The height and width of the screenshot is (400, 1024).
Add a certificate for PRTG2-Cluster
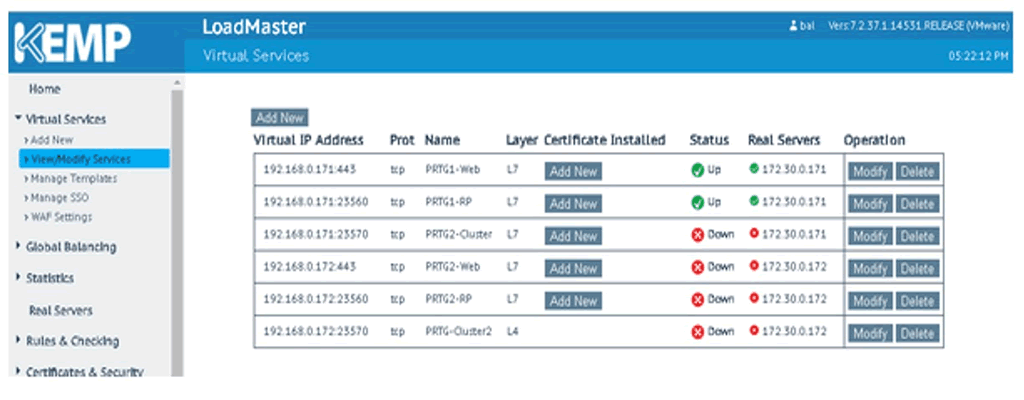573,237
